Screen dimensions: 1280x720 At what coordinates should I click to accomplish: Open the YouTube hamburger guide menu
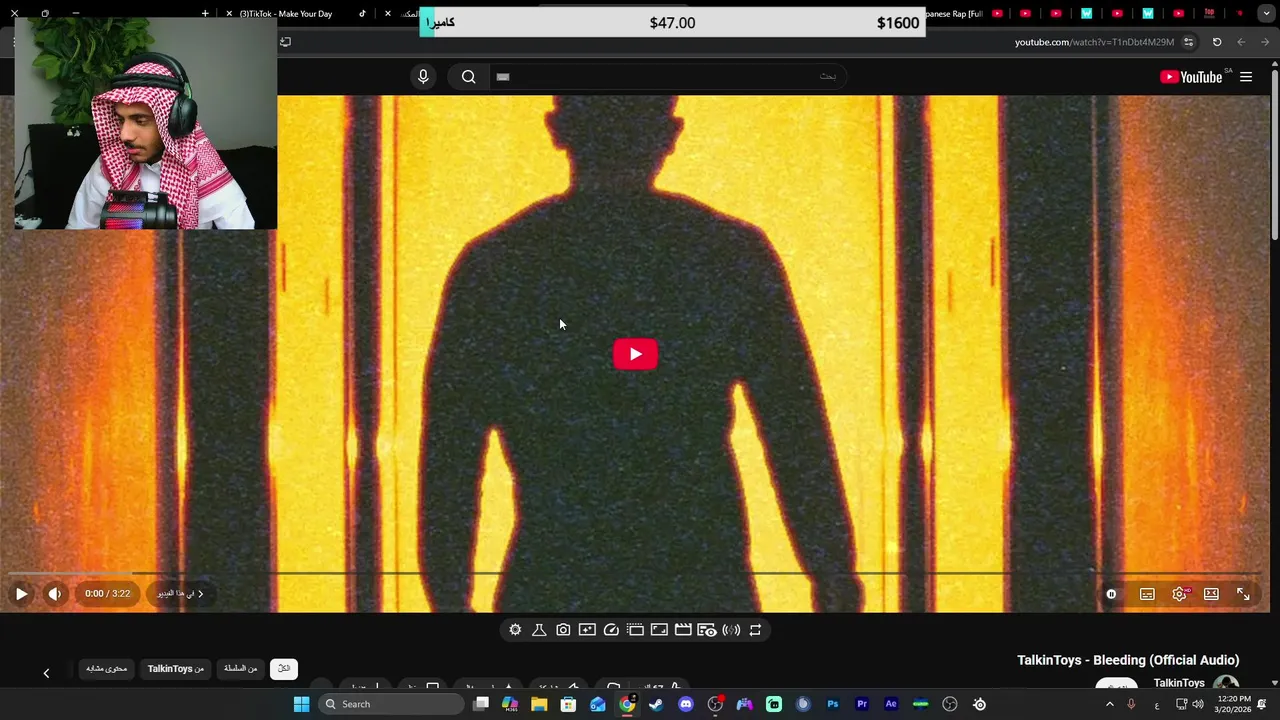pyautogui.click(x=1246, y=77)
